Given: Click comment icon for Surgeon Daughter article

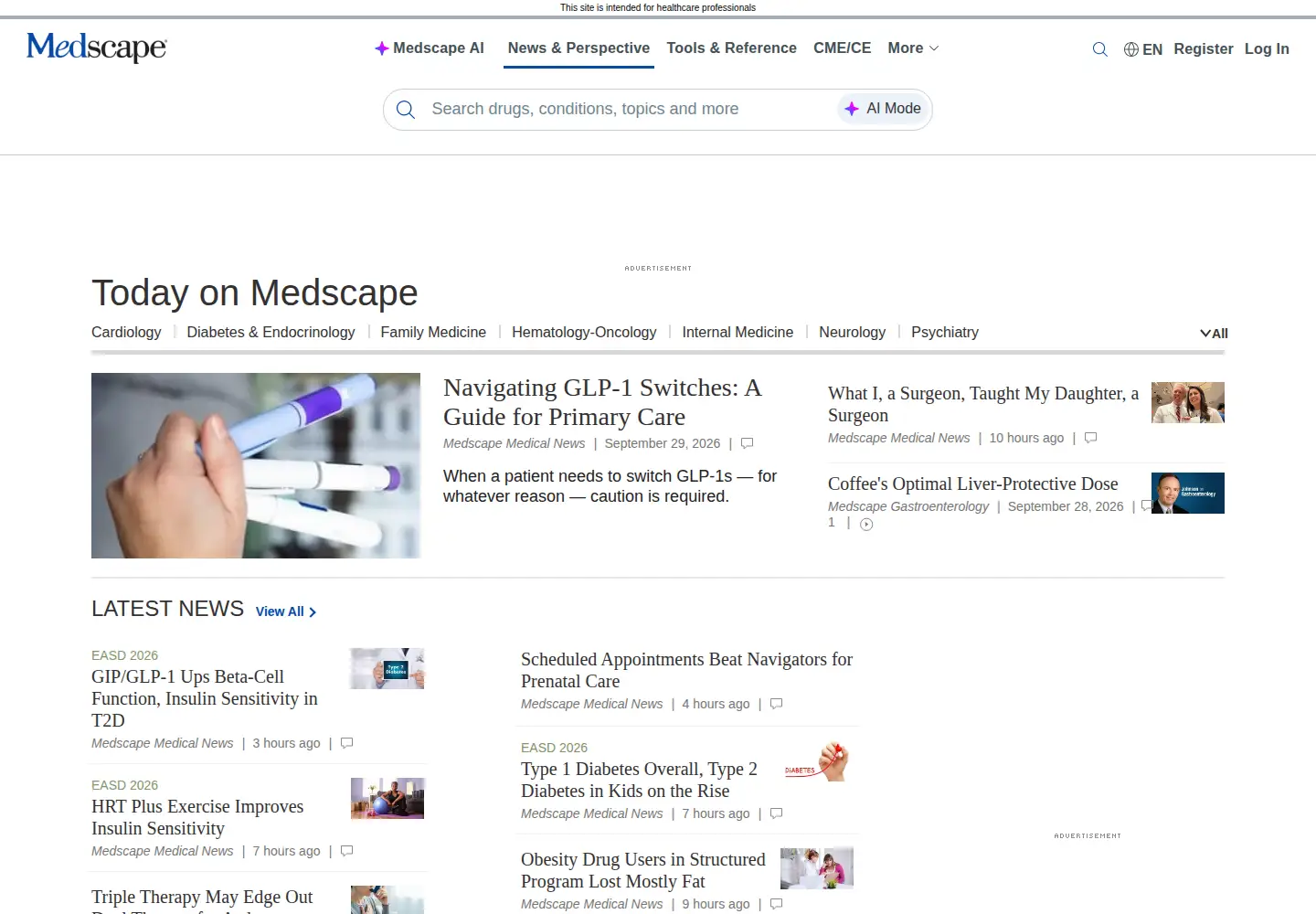Looking at the screenshot, I should coord(1090,438).
